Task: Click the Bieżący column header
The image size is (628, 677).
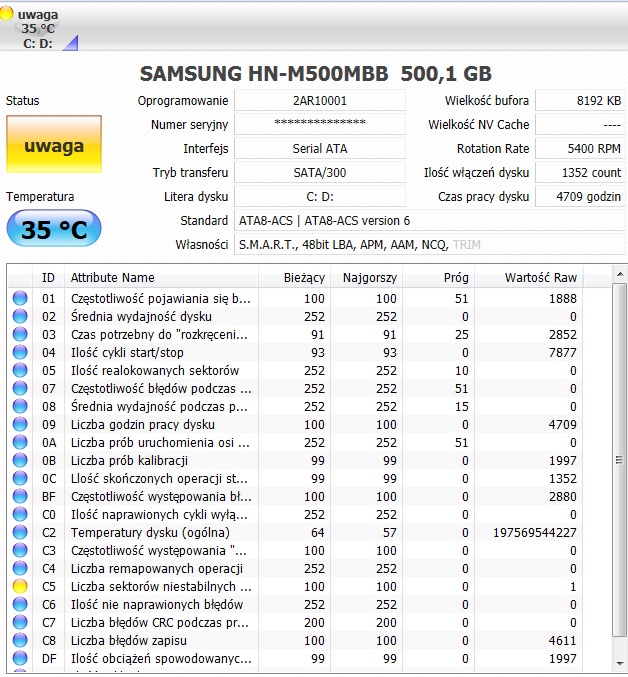Action: (x=294, y=277)
